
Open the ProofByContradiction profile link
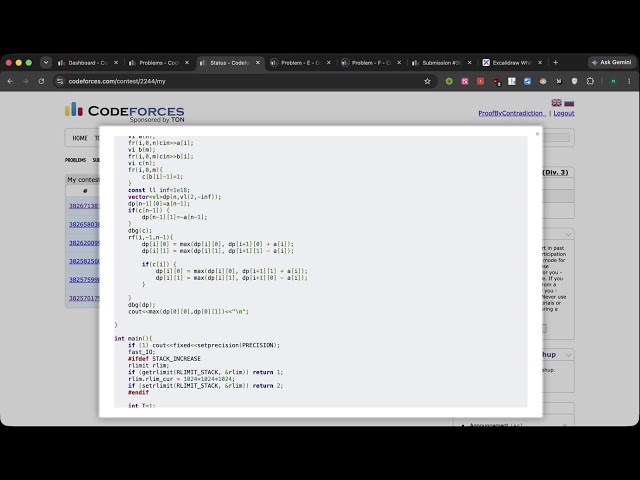[512, 113]
